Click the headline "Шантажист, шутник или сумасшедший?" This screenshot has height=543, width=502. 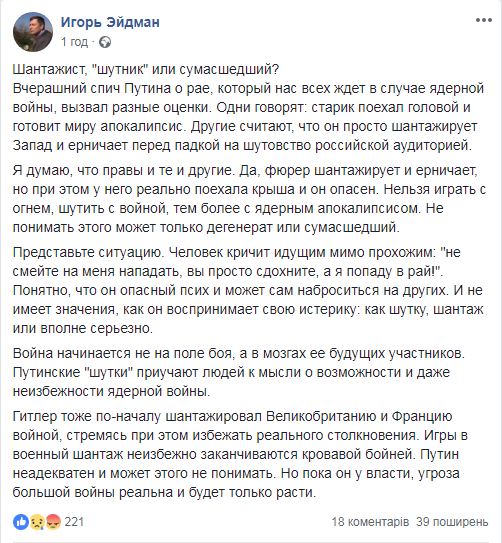(x=146, y=70)
